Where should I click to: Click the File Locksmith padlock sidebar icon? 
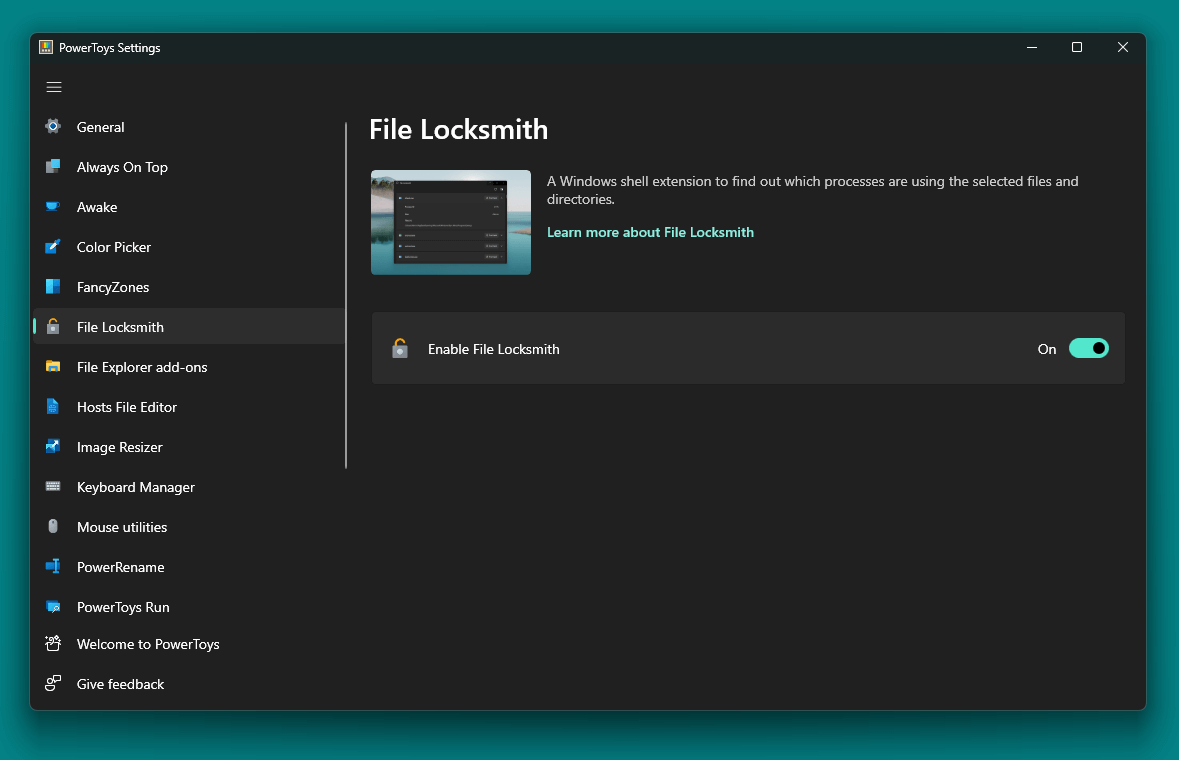click(x=53, y=326)
